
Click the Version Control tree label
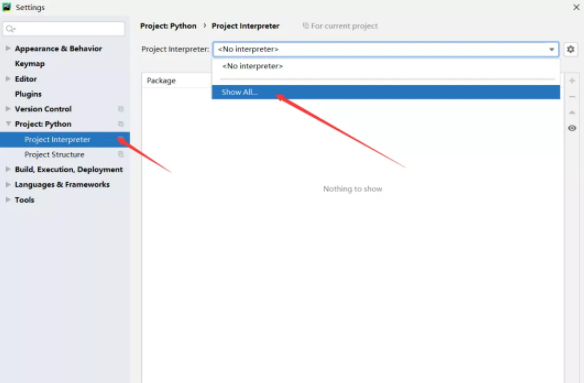(43, 109)
